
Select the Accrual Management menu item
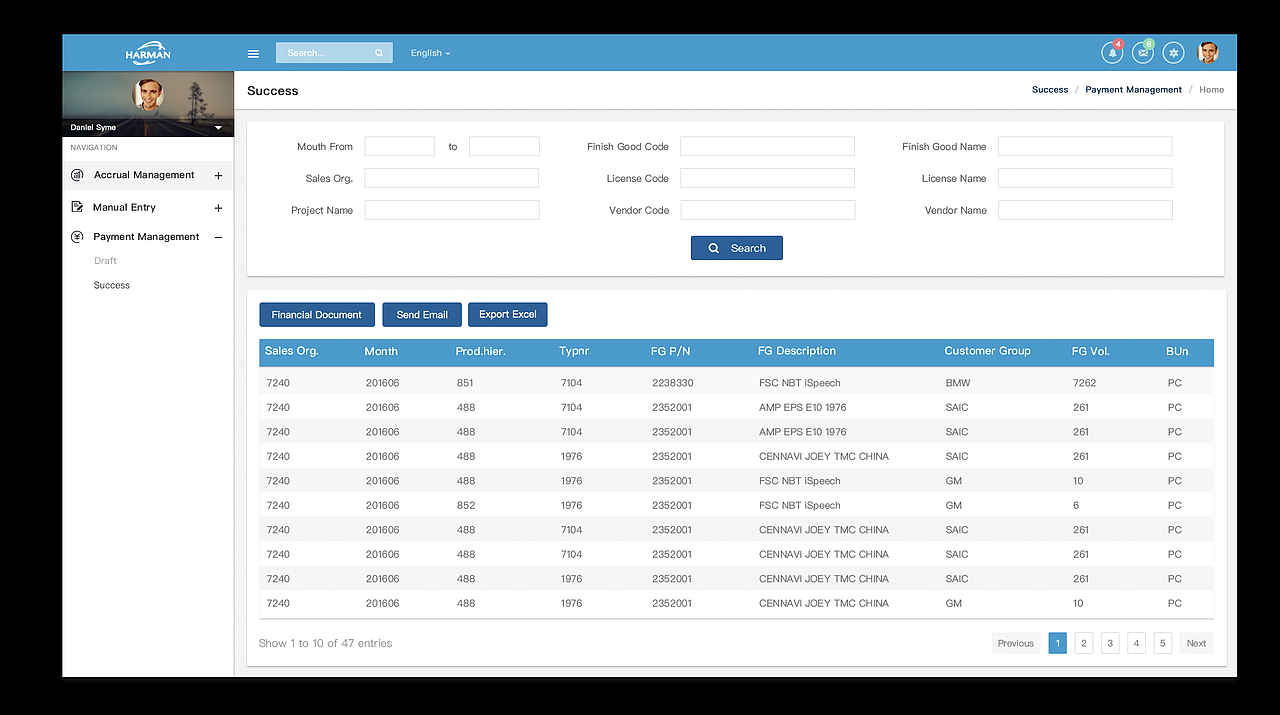pyautogui.click(x=148, y=175)
